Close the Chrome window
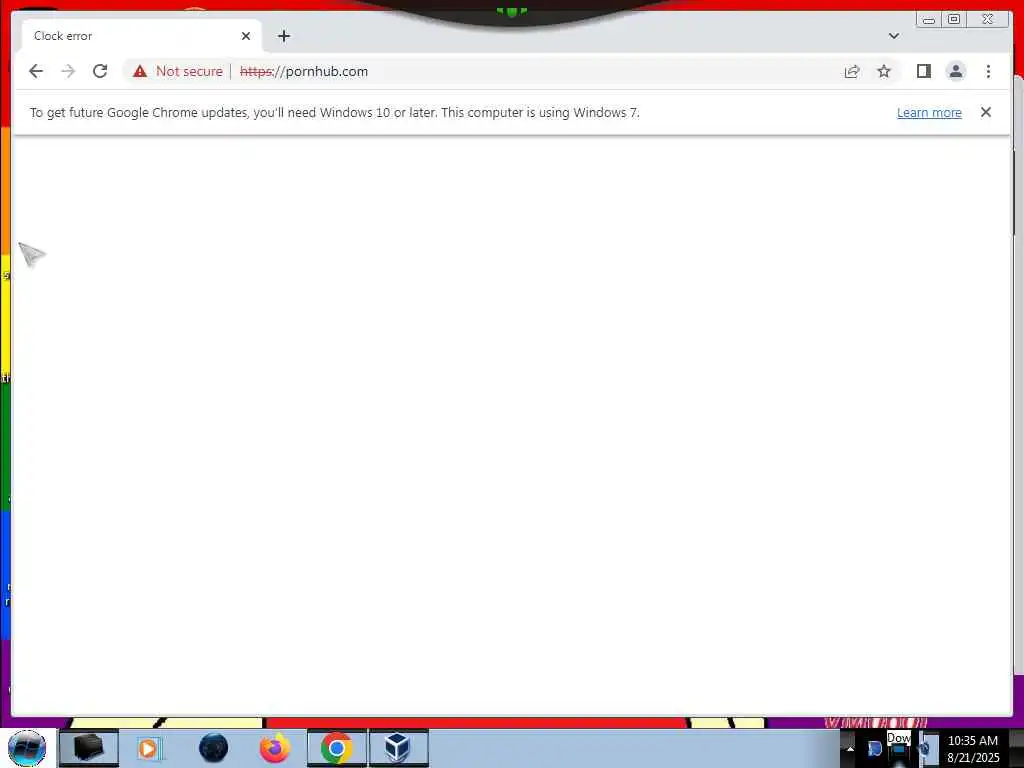 [988, 20]
